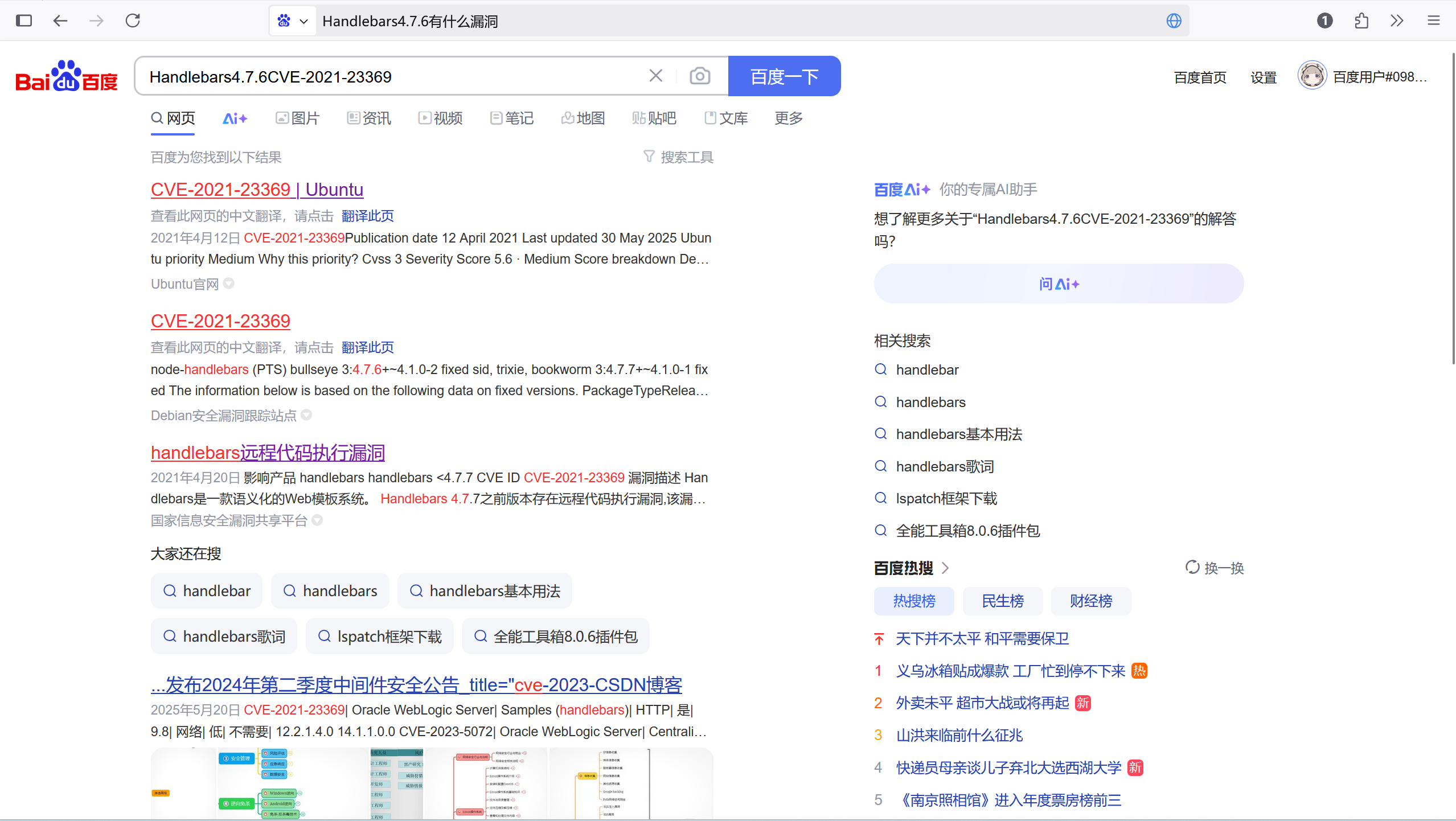Viewport: 1456px width, 821px height.
Task: Switch to the 笔记 tab
Action: click(x=511, y=118)
